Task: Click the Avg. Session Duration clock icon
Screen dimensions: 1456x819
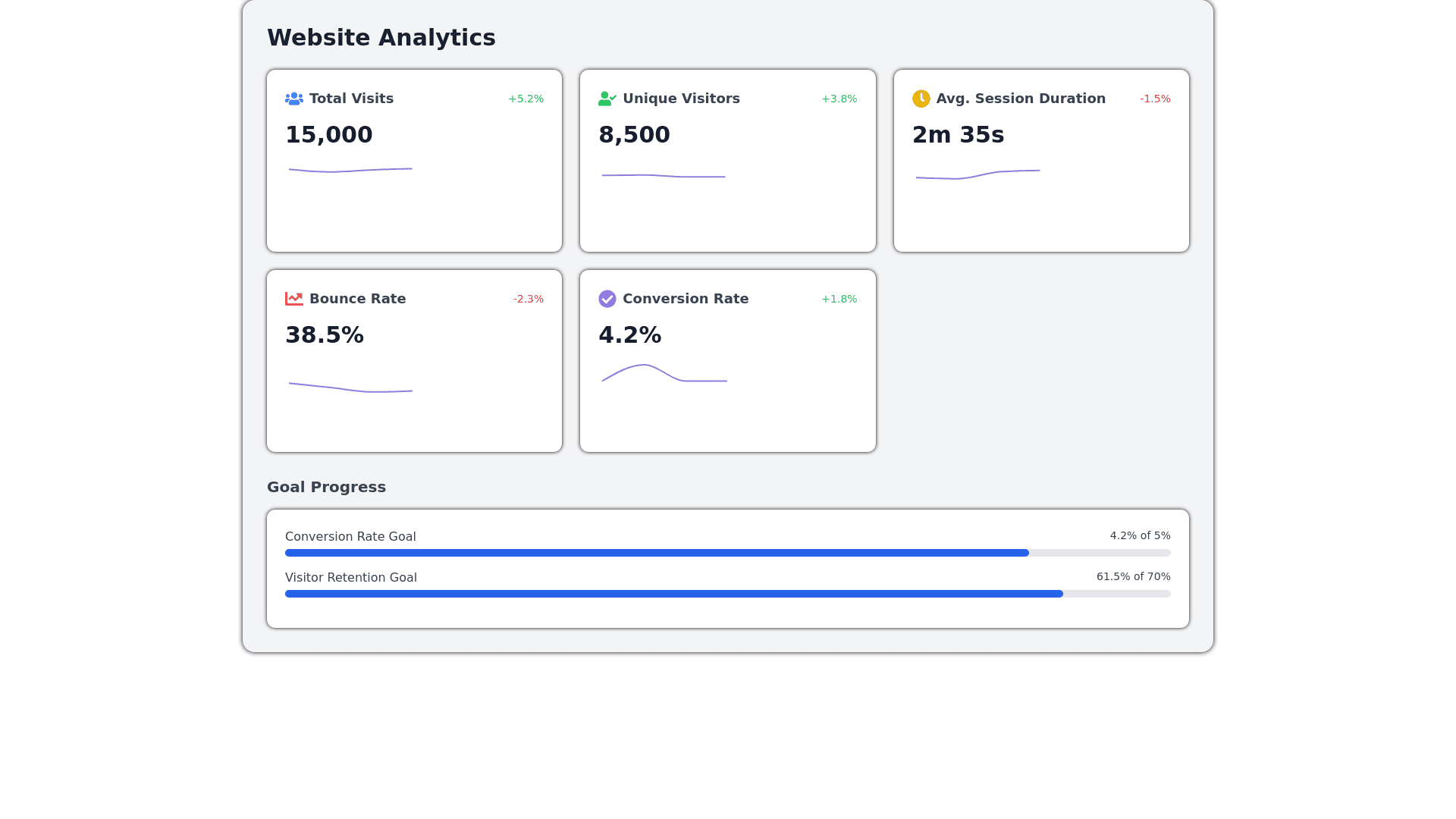Action: click(921, 99)
